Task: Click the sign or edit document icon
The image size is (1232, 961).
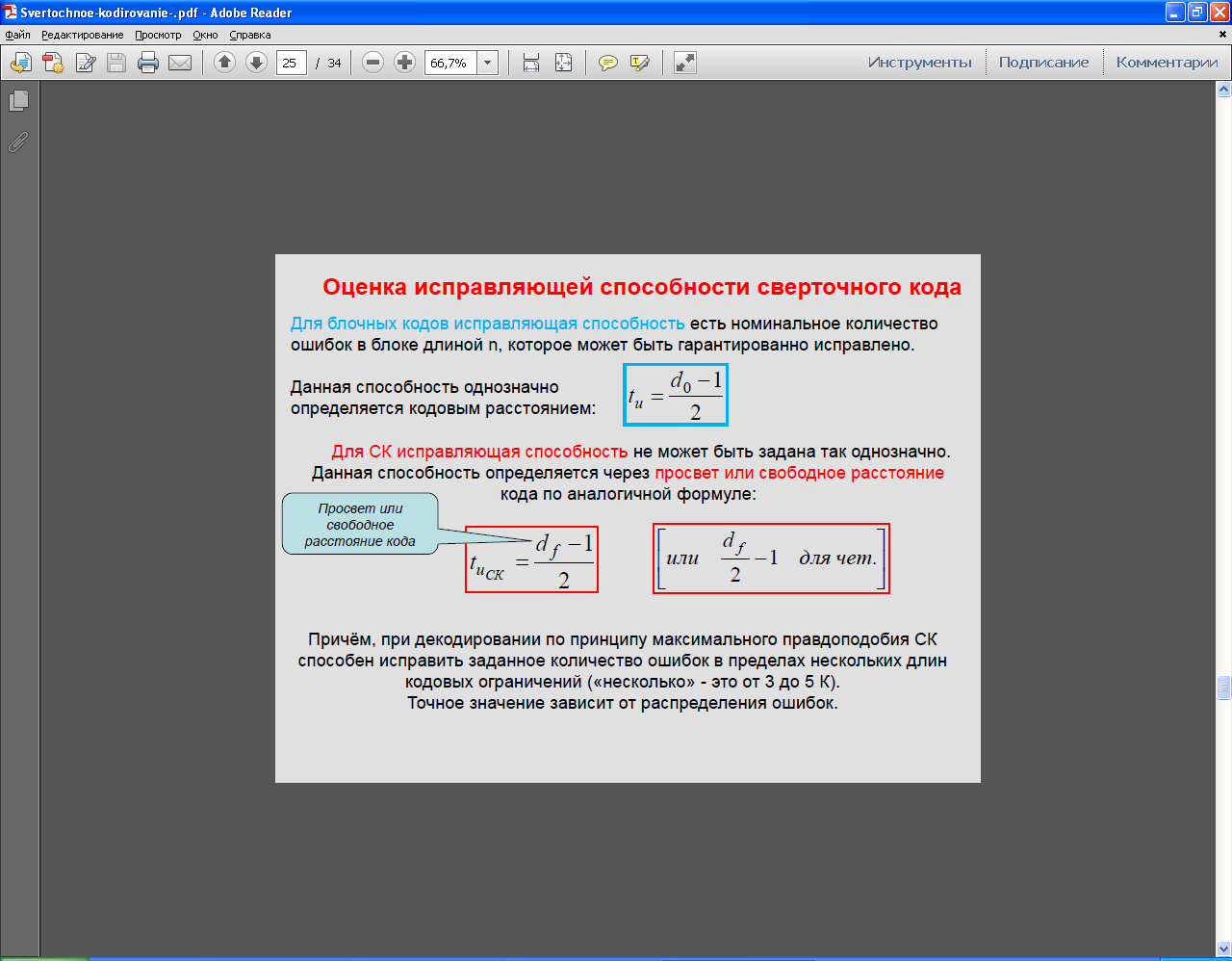Action: point(86,63)
